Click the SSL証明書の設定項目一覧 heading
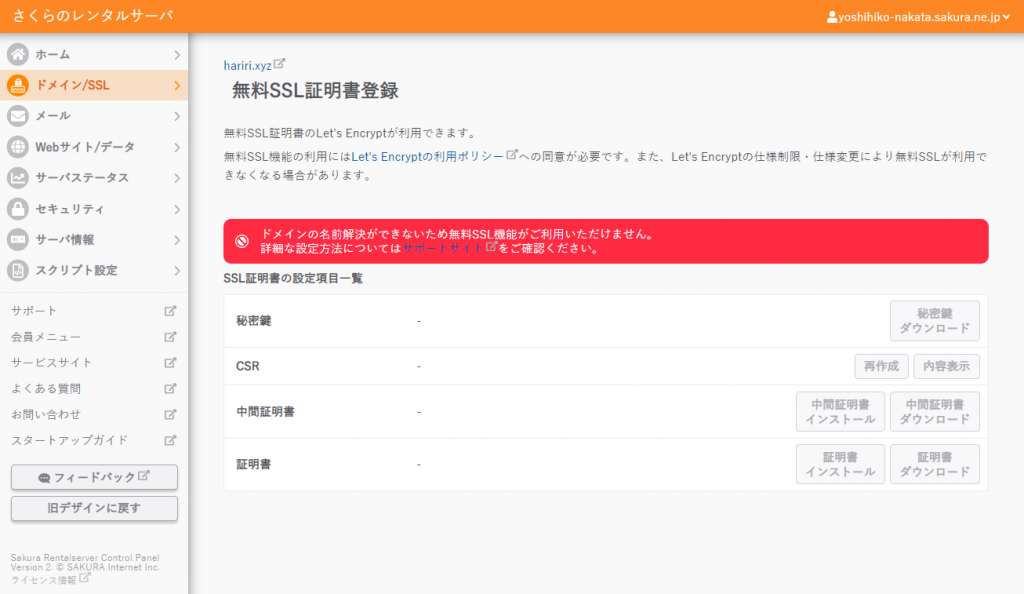The image size is (1024, 594). [293, 278]
